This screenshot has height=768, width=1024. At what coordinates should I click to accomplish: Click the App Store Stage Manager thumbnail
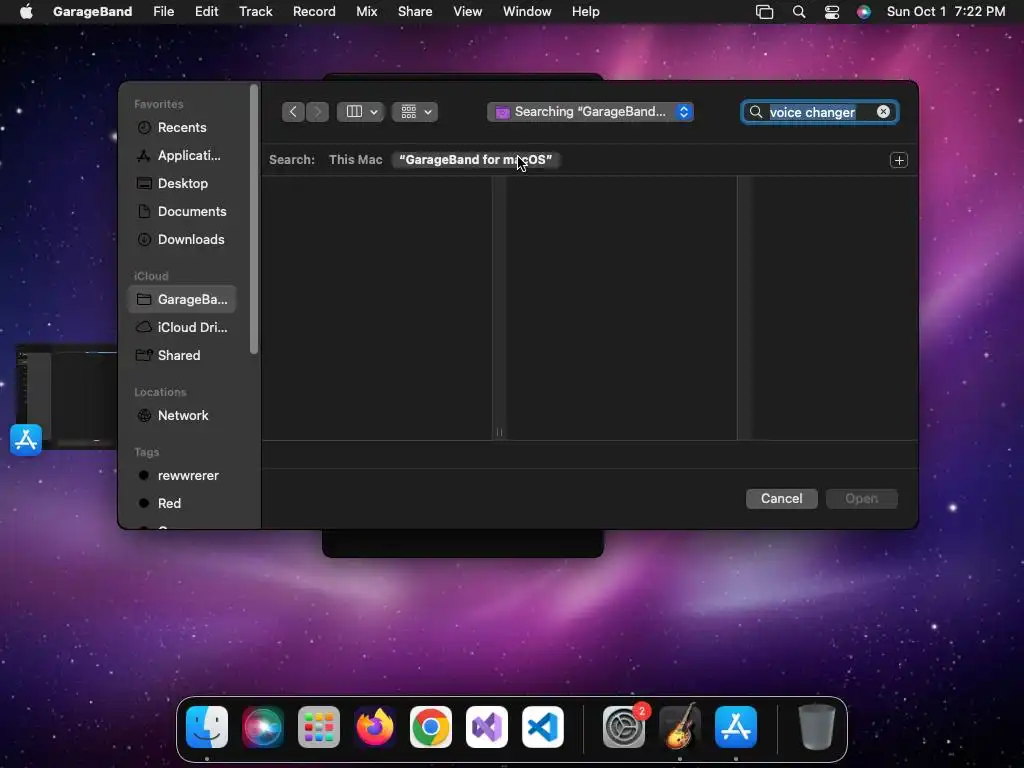[x=65, y=397]
